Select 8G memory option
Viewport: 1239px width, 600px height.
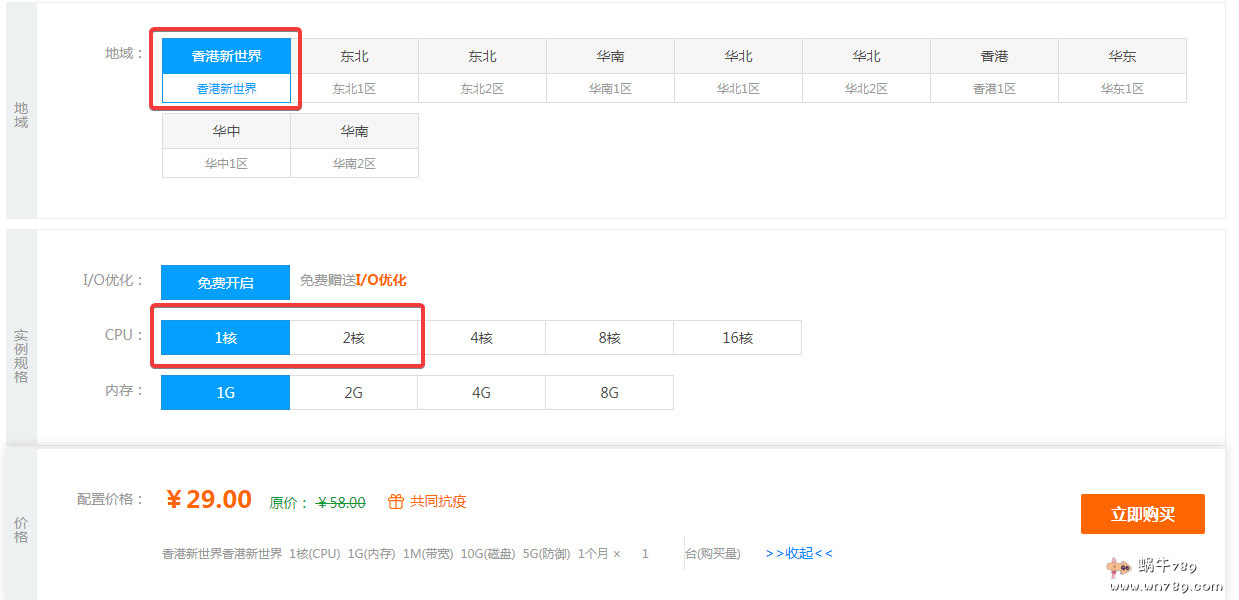(609, 393)
